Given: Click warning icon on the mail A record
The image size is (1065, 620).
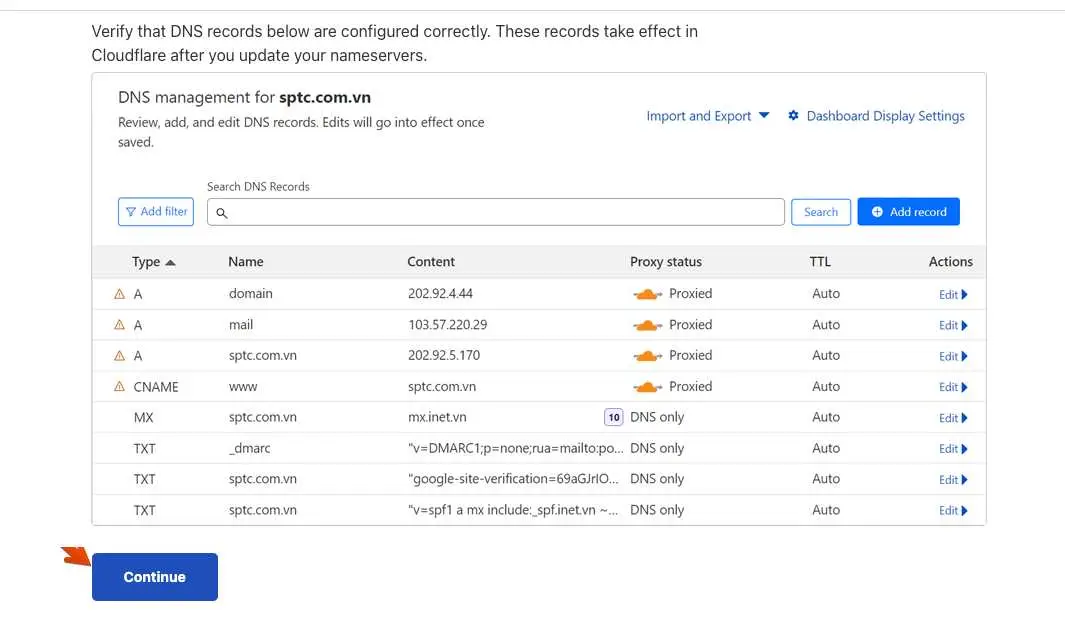Looking at the screenshot, I should (120, 325).
